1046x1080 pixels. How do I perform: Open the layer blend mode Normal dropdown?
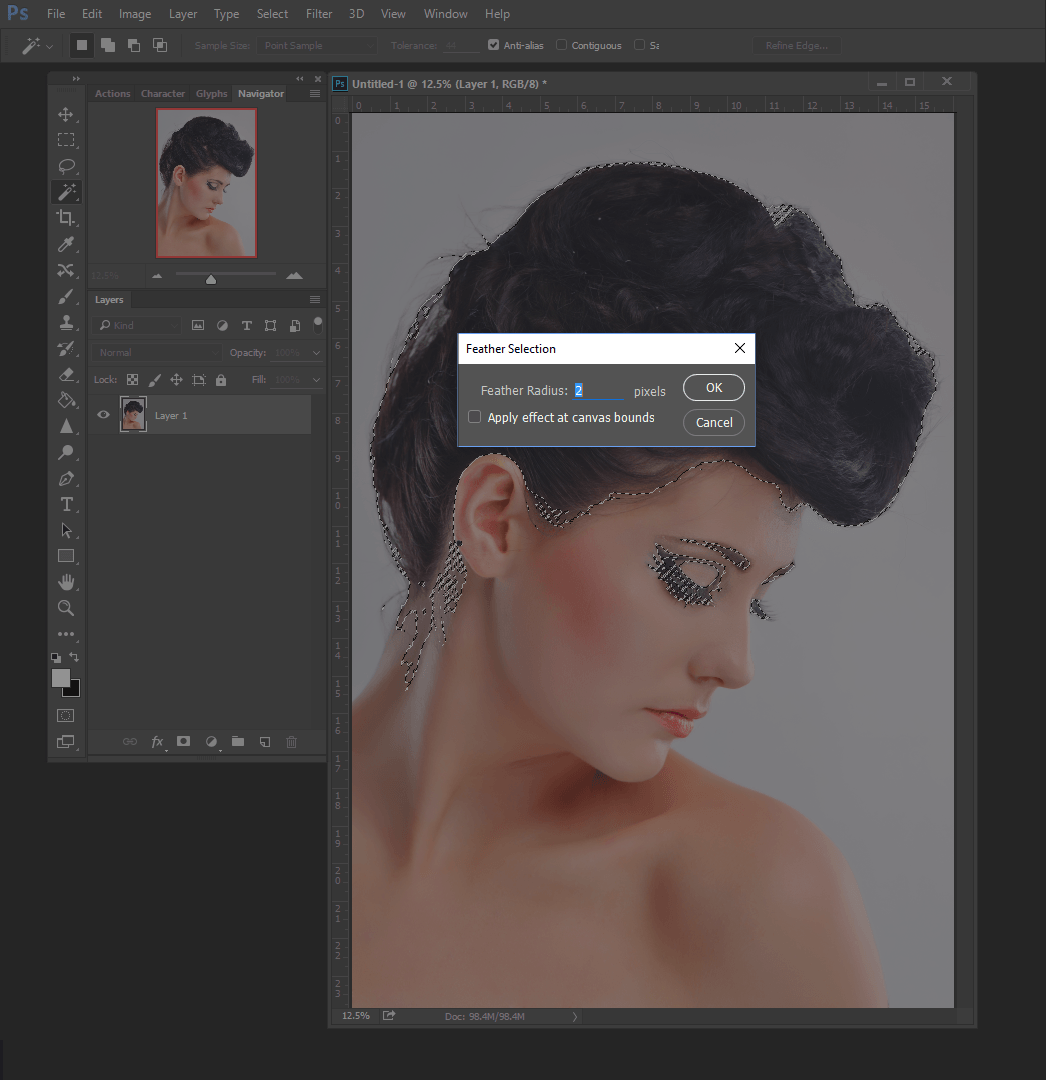157,353
